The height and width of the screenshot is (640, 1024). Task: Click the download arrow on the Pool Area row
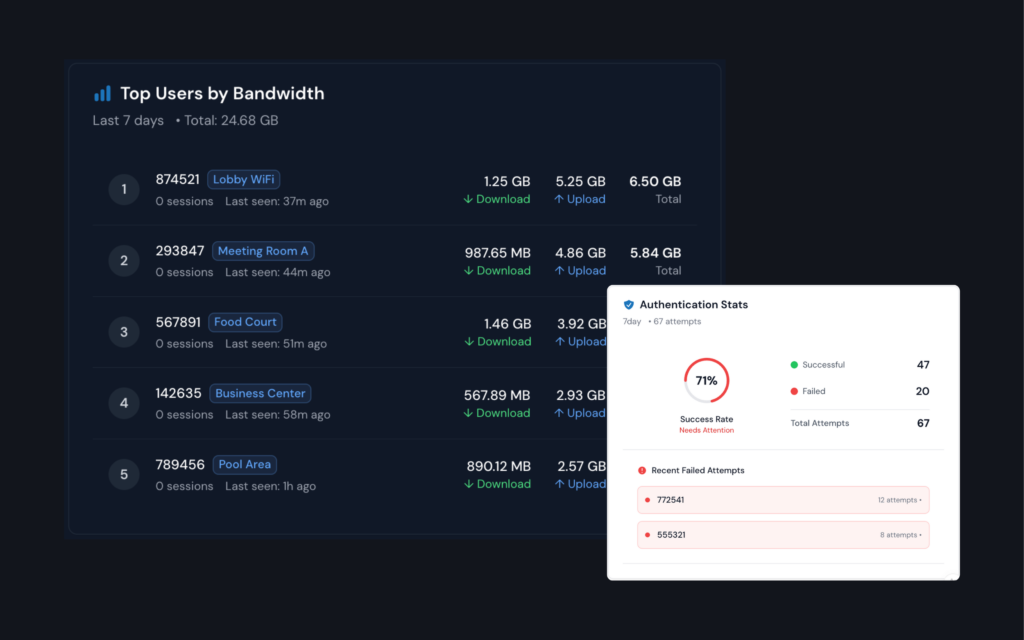tap(468, 484)
